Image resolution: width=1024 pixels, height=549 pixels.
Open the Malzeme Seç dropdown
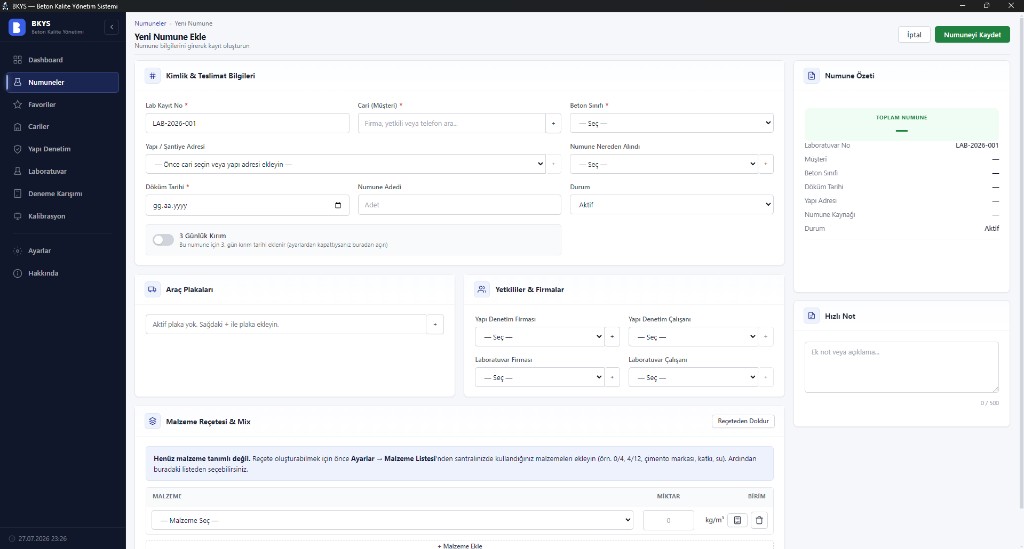(392, 520)
